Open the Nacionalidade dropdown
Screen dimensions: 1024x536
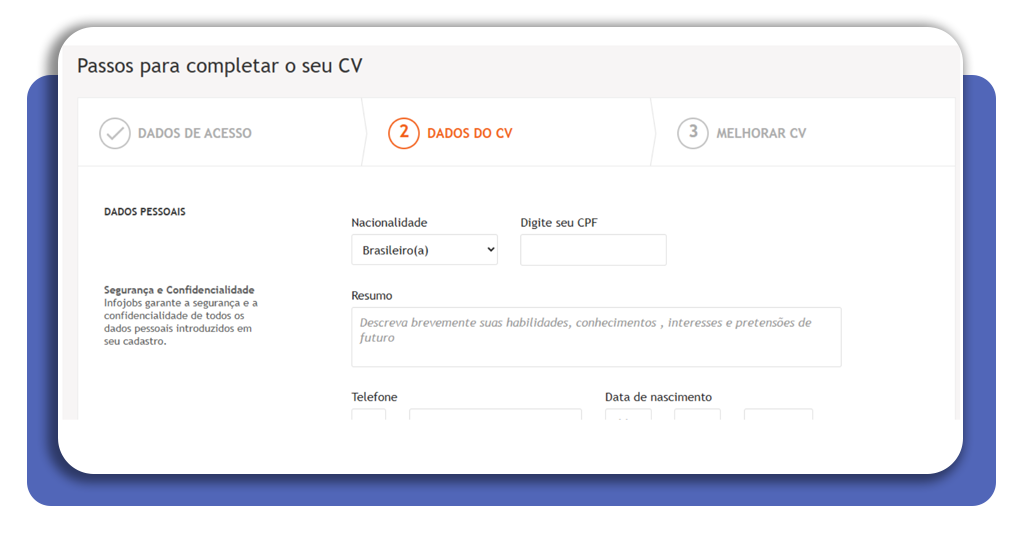coord(424,250)
